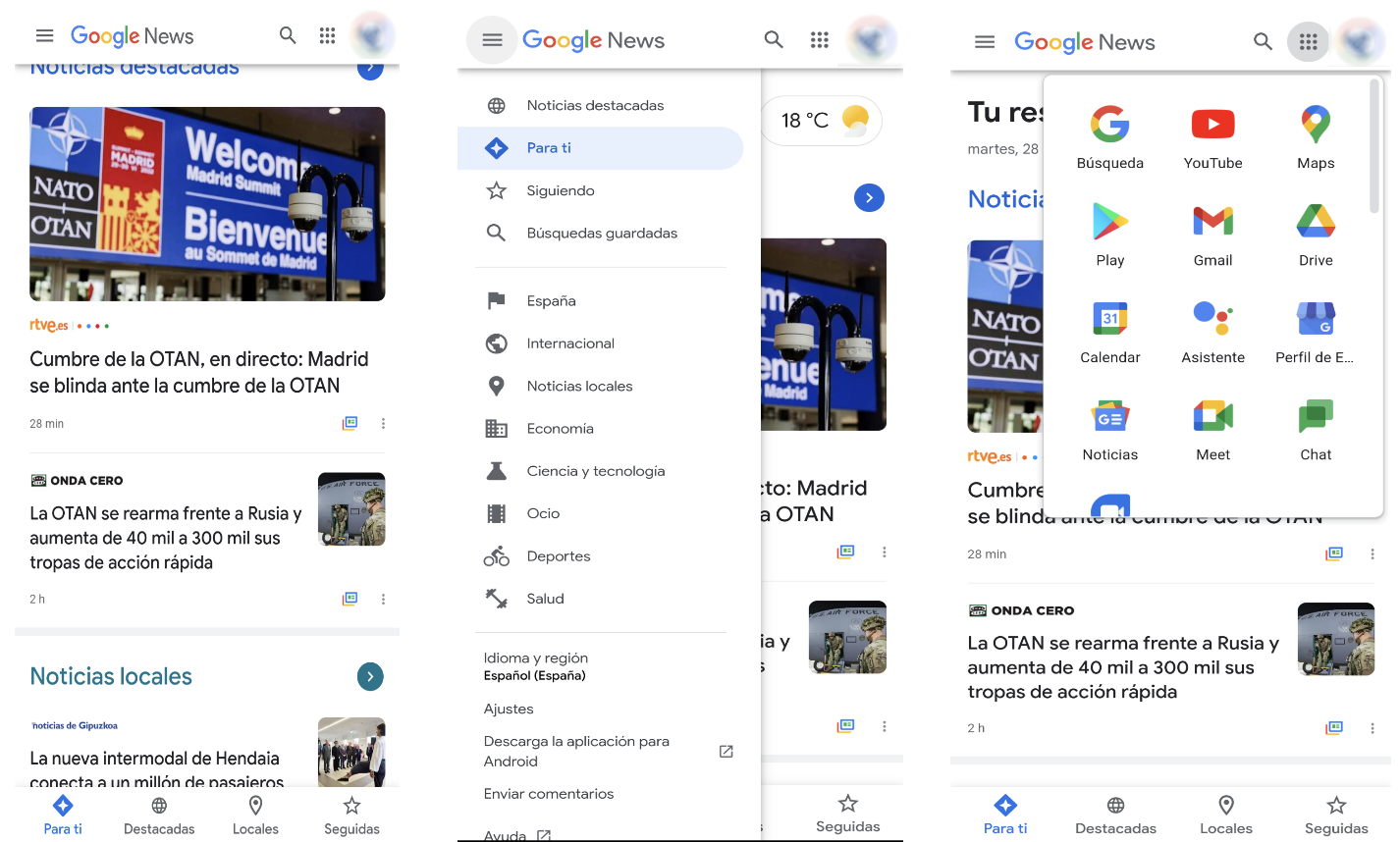Open the 18 °C weather chip

(x=821, y=121)
